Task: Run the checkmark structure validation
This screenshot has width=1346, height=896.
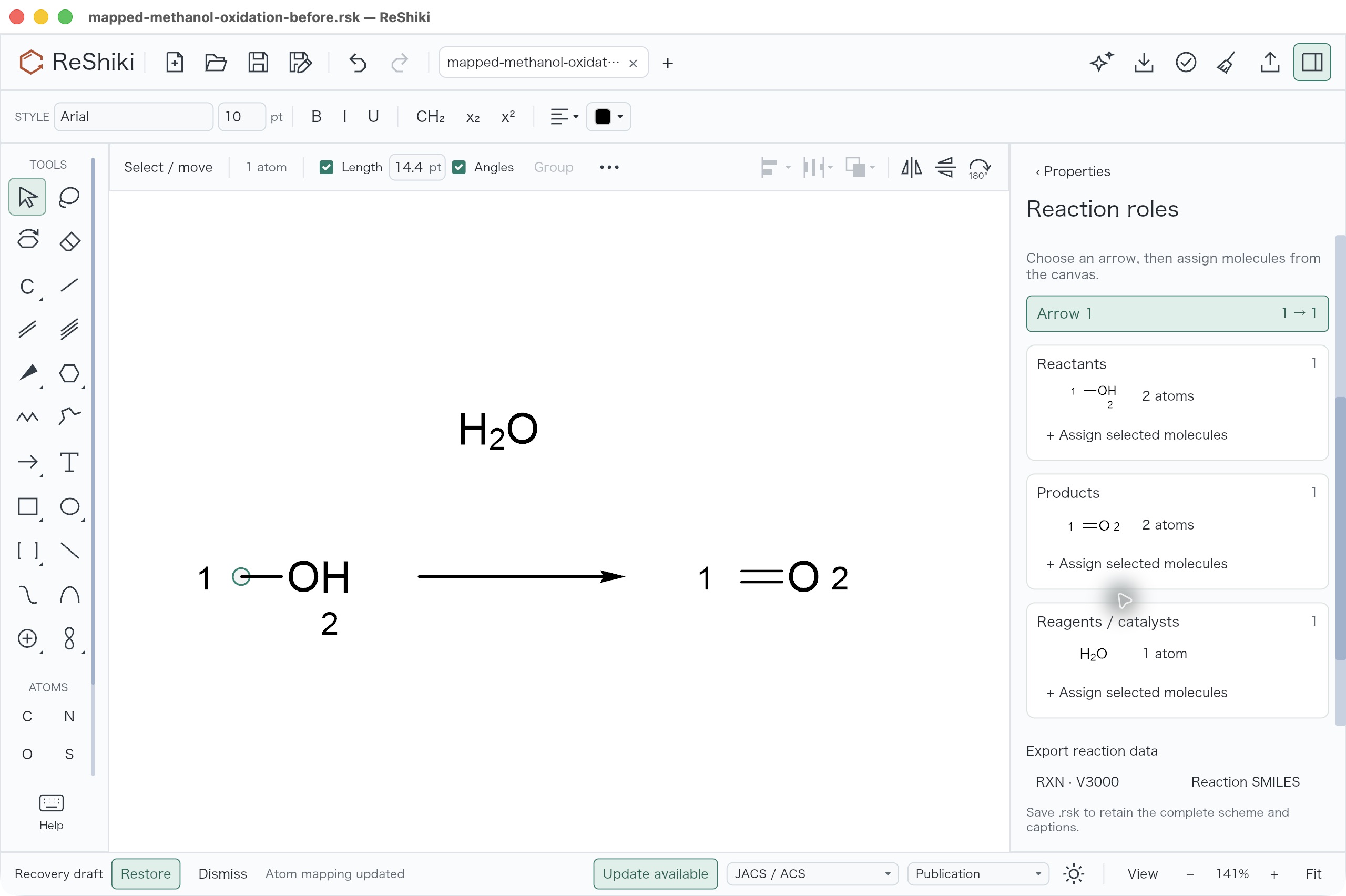Action: 1186,62
